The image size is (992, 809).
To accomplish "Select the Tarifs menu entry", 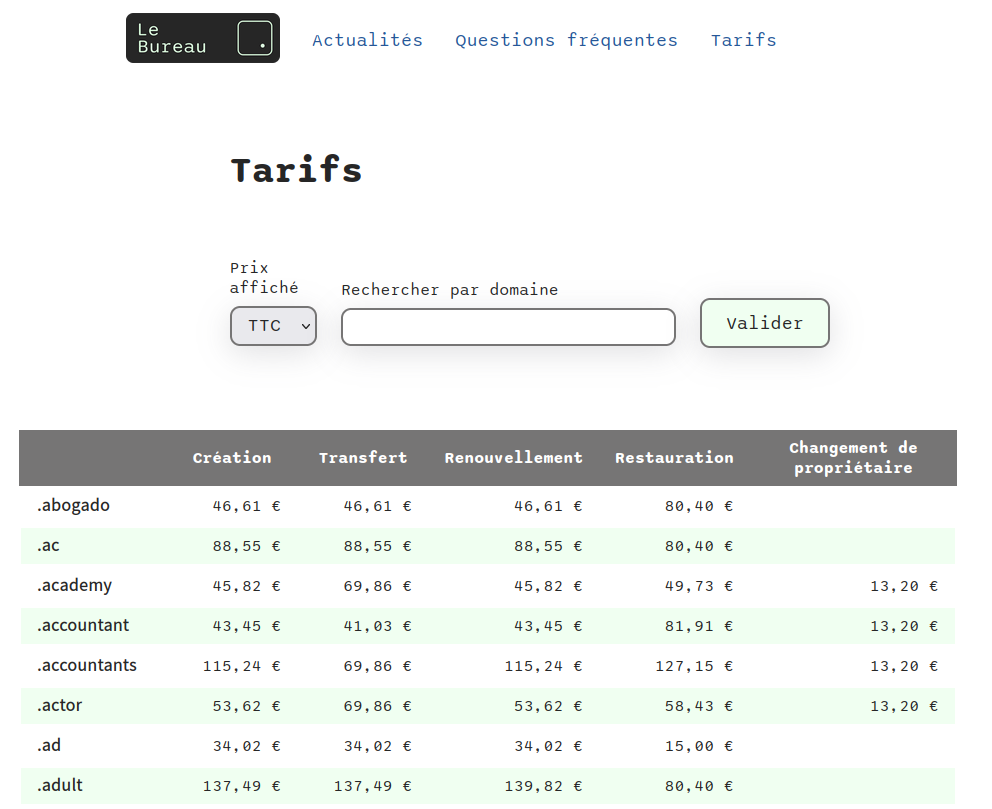I will (743, 40).
